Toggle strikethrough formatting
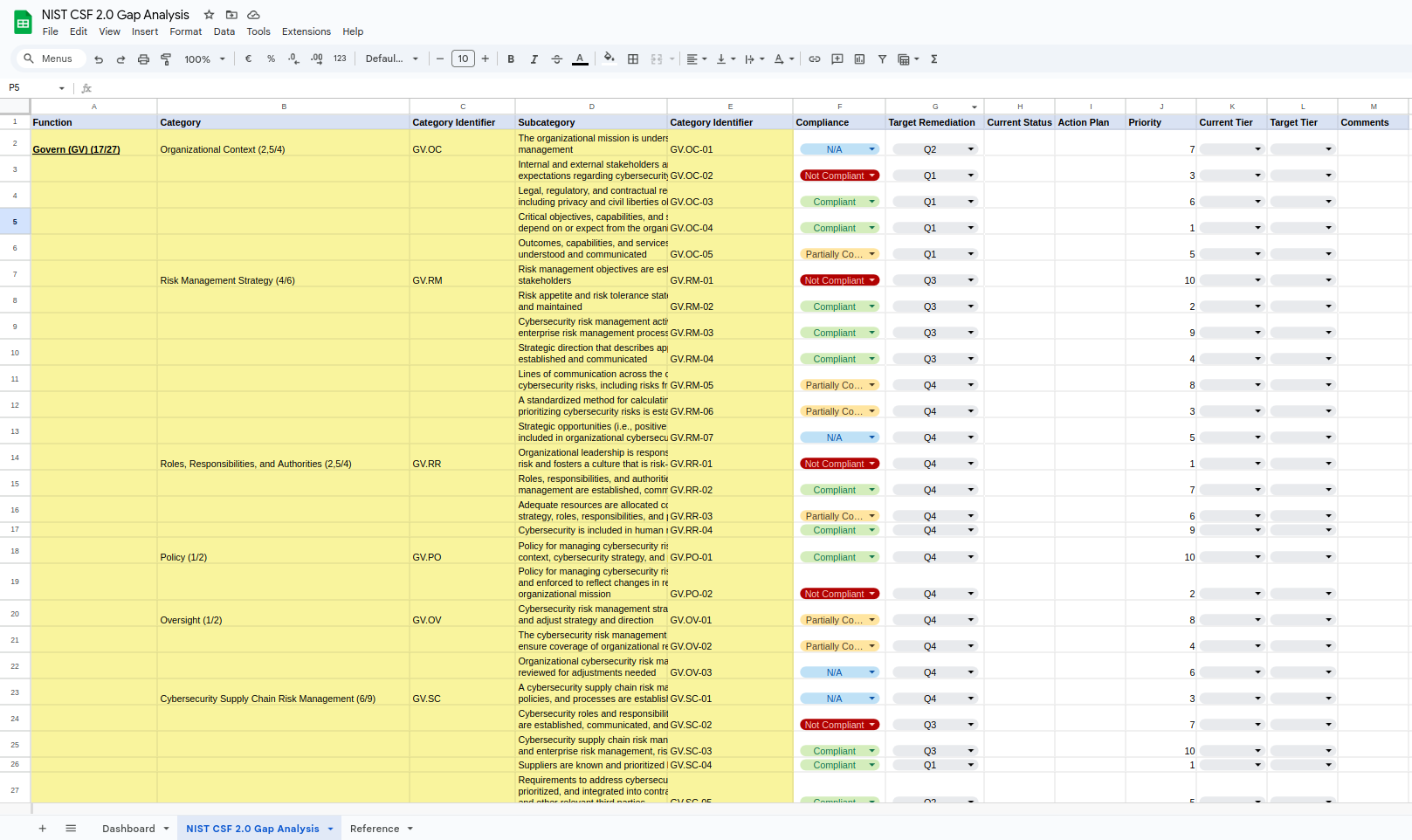Image resolution: width=1412 pixels, height=840 pixels. (x=556, y=59)
